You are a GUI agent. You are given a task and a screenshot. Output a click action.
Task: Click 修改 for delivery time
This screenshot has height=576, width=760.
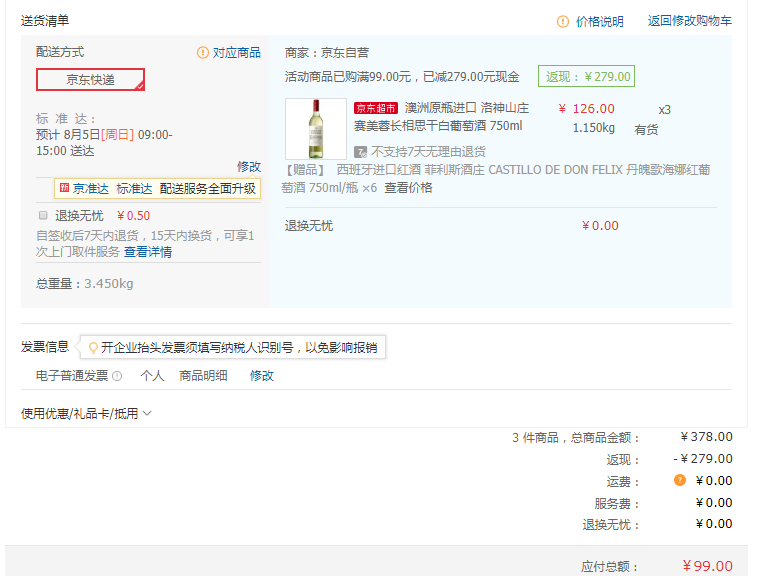coord(249,167)
